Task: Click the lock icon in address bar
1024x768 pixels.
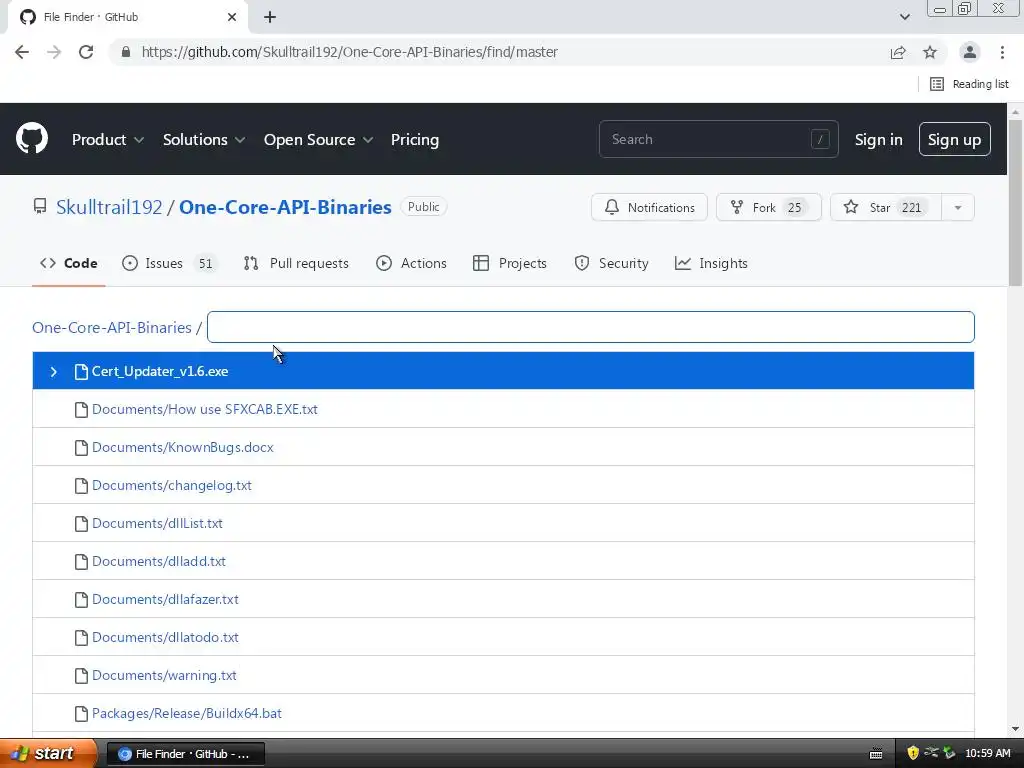Action: click(x=126, y=52)
